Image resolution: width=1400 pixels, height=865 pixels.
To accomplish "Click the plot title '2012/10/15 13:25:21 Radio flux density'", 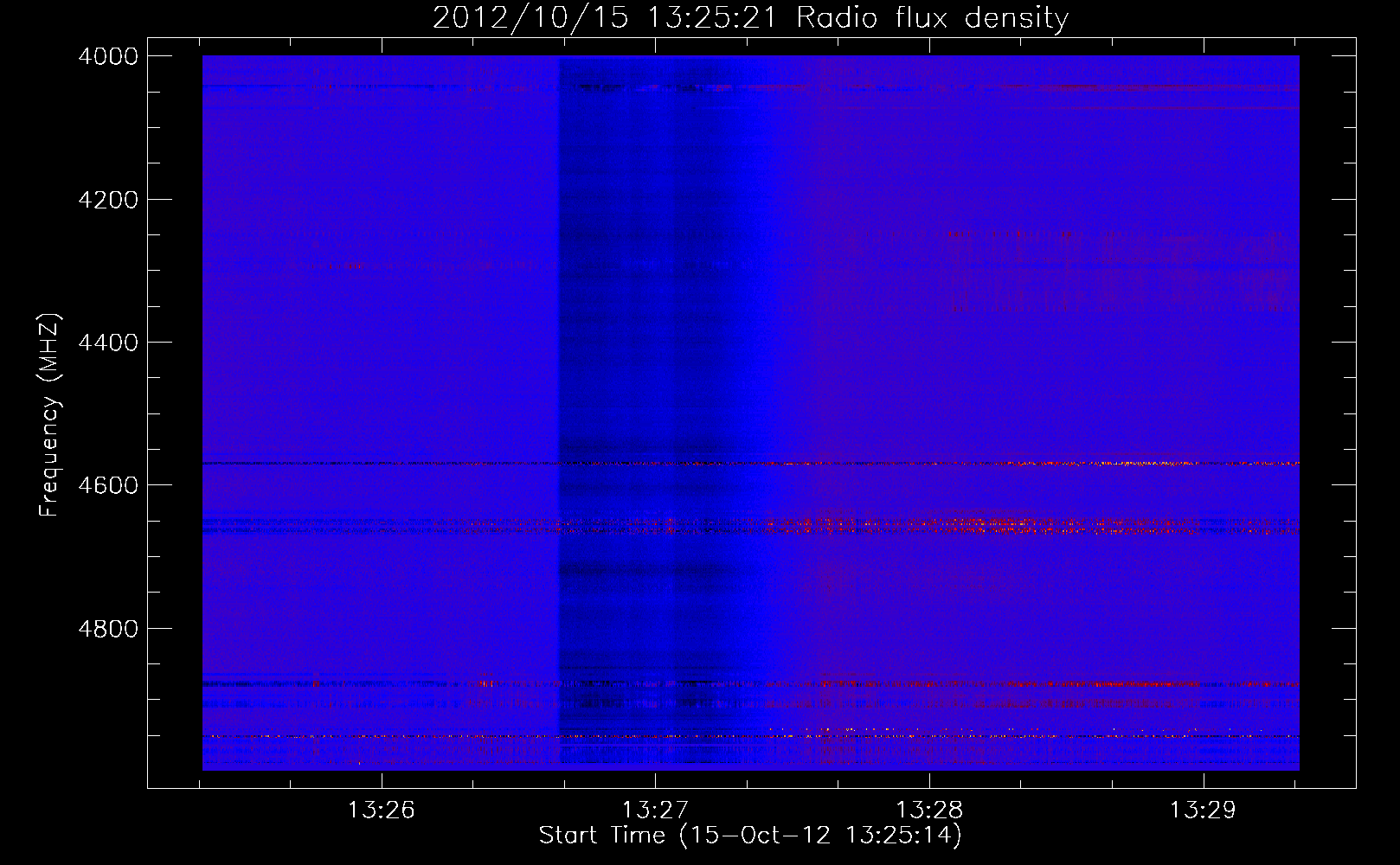I will pyautogui.click(x=750, y=18).
